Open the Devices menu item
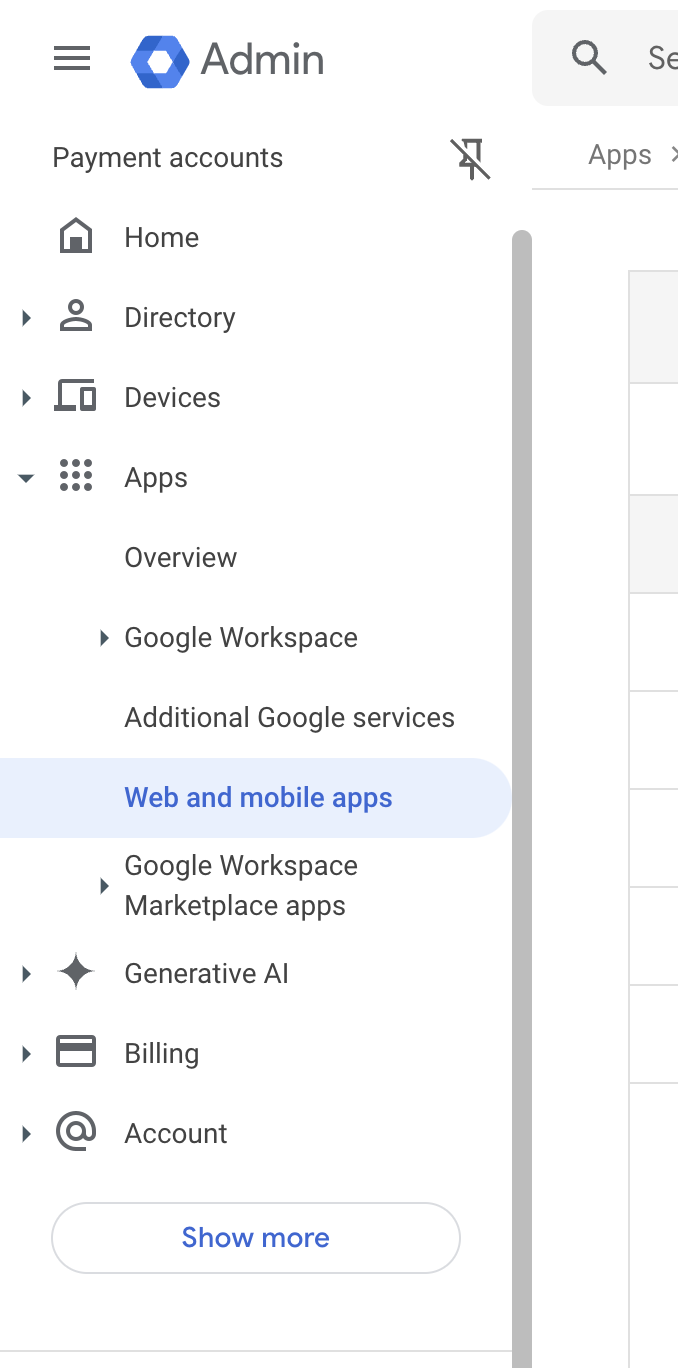 [x=172, y=398]
